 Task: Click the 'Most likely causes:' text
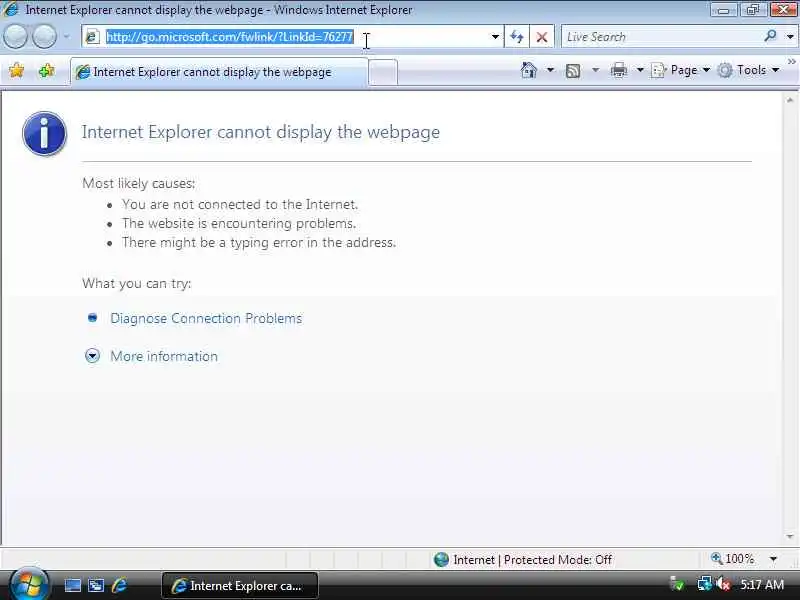click(138, 183)
